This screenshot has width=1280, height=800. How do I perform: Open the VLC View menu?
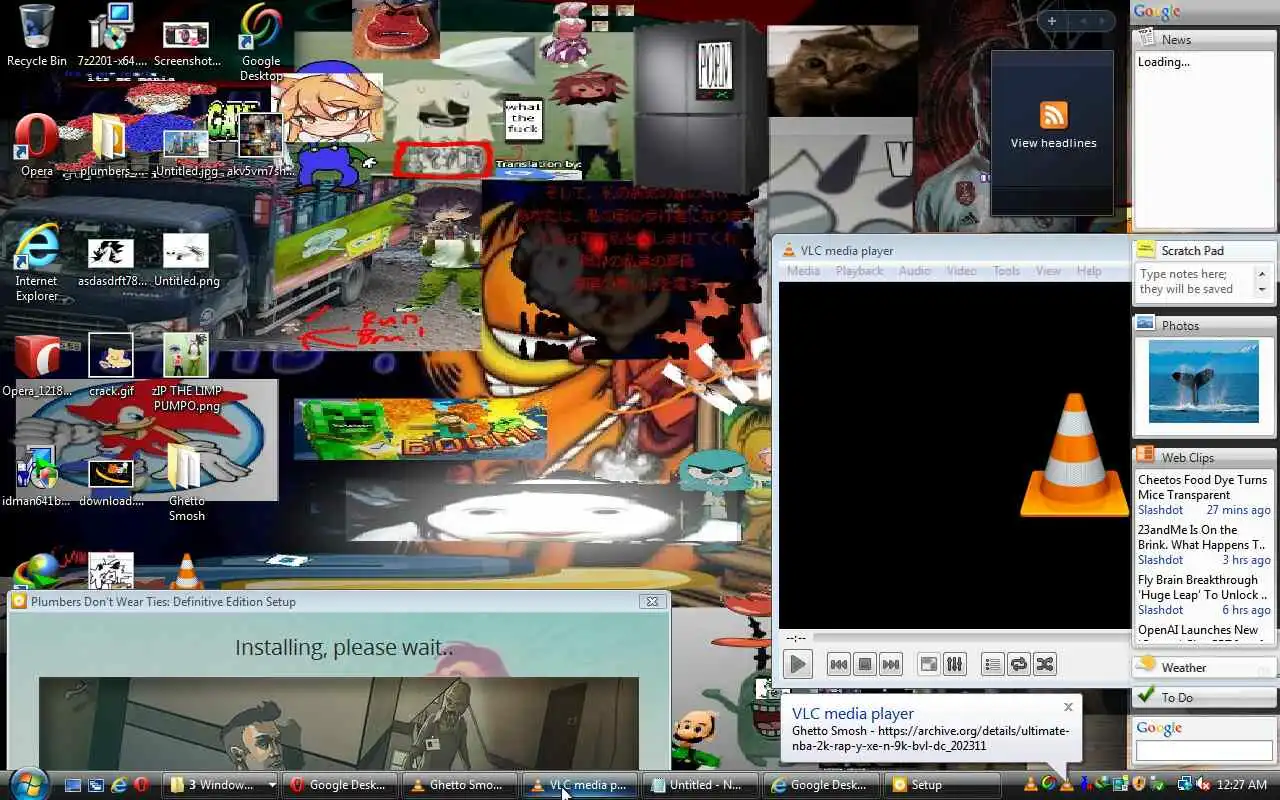[x=1048, y=271]
